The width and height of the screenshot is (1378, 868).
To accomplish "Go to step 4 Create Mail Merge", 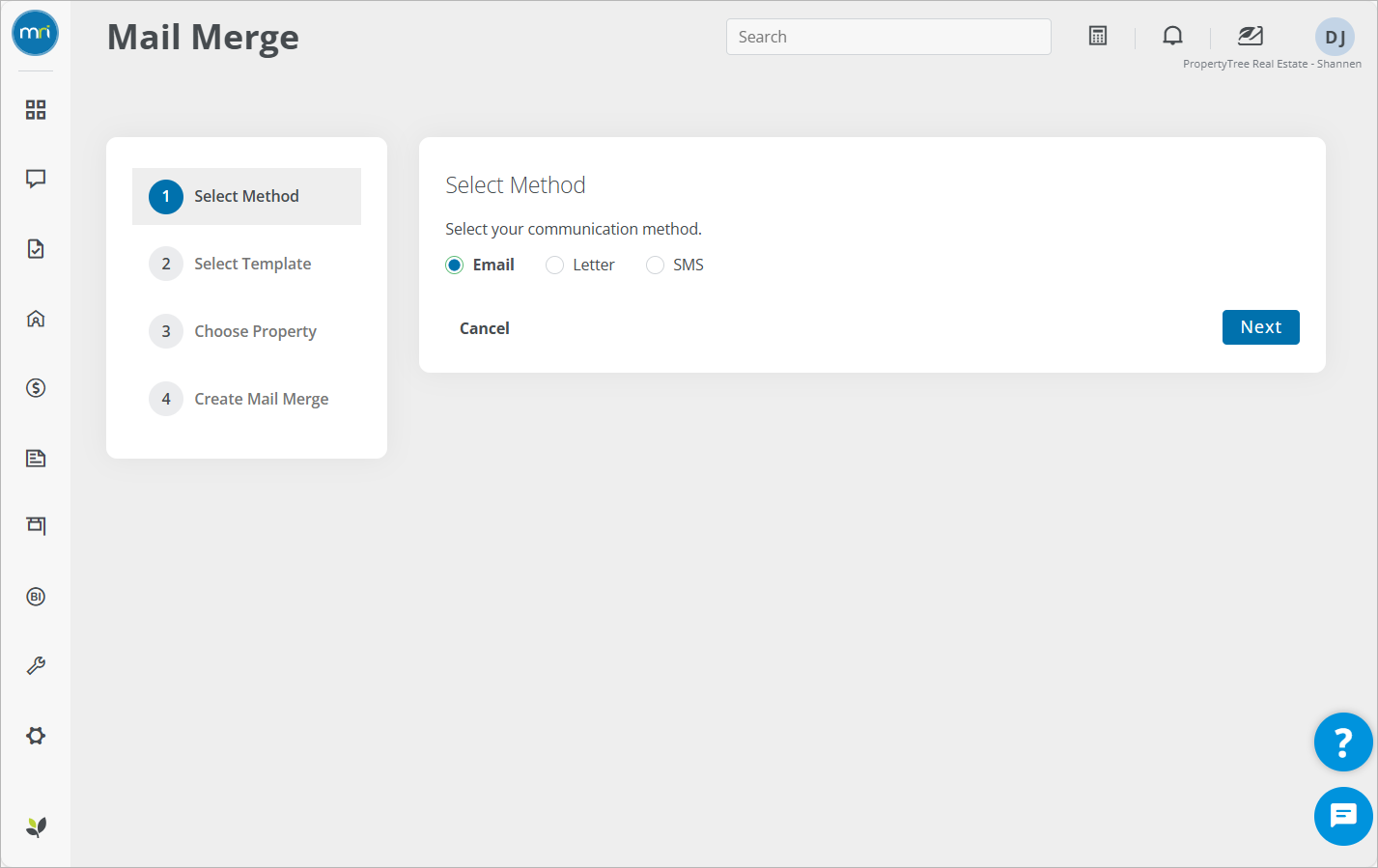I will click(x=246, y=399).
